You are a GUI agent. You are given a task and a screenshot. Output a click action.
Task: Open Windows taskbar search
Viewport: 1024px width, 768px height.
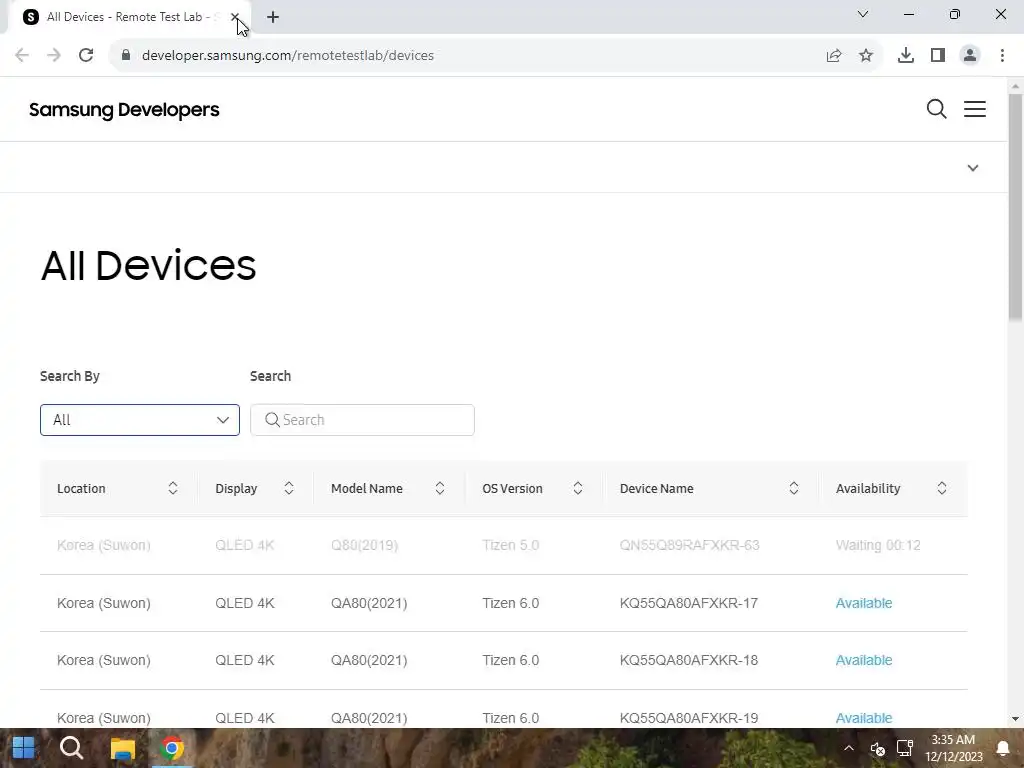pyautogui.click(x=72, y=748)
